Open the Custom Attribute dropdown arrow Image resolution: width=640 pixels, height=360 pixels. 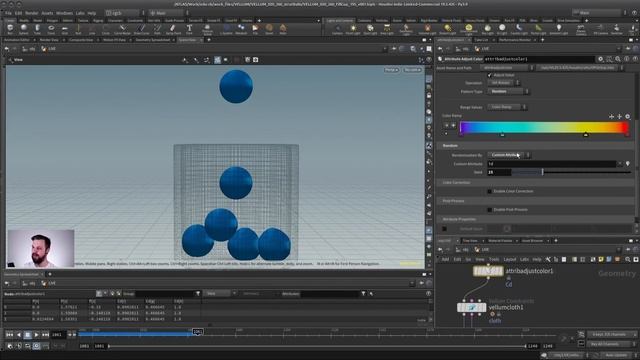tap(620, 164)
